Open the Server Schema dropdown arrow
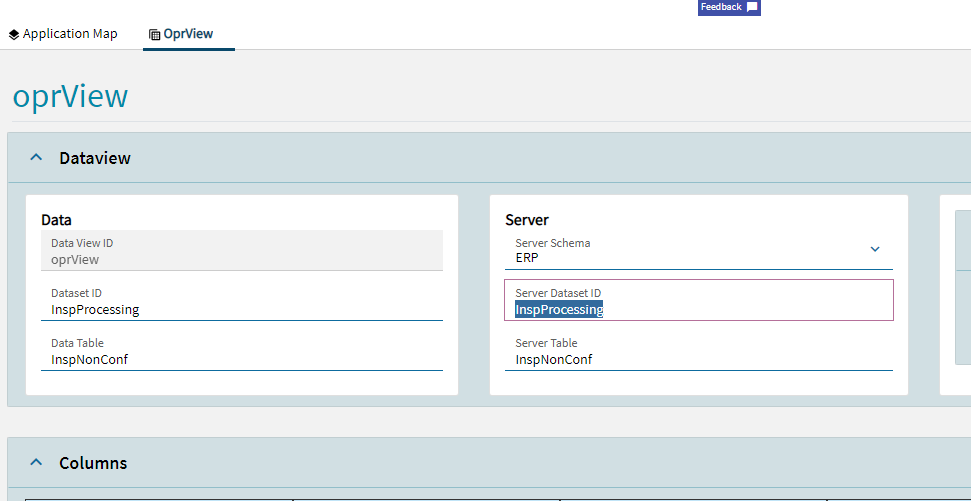This screenshot has width=971, height=501. (x=875, y=249)
